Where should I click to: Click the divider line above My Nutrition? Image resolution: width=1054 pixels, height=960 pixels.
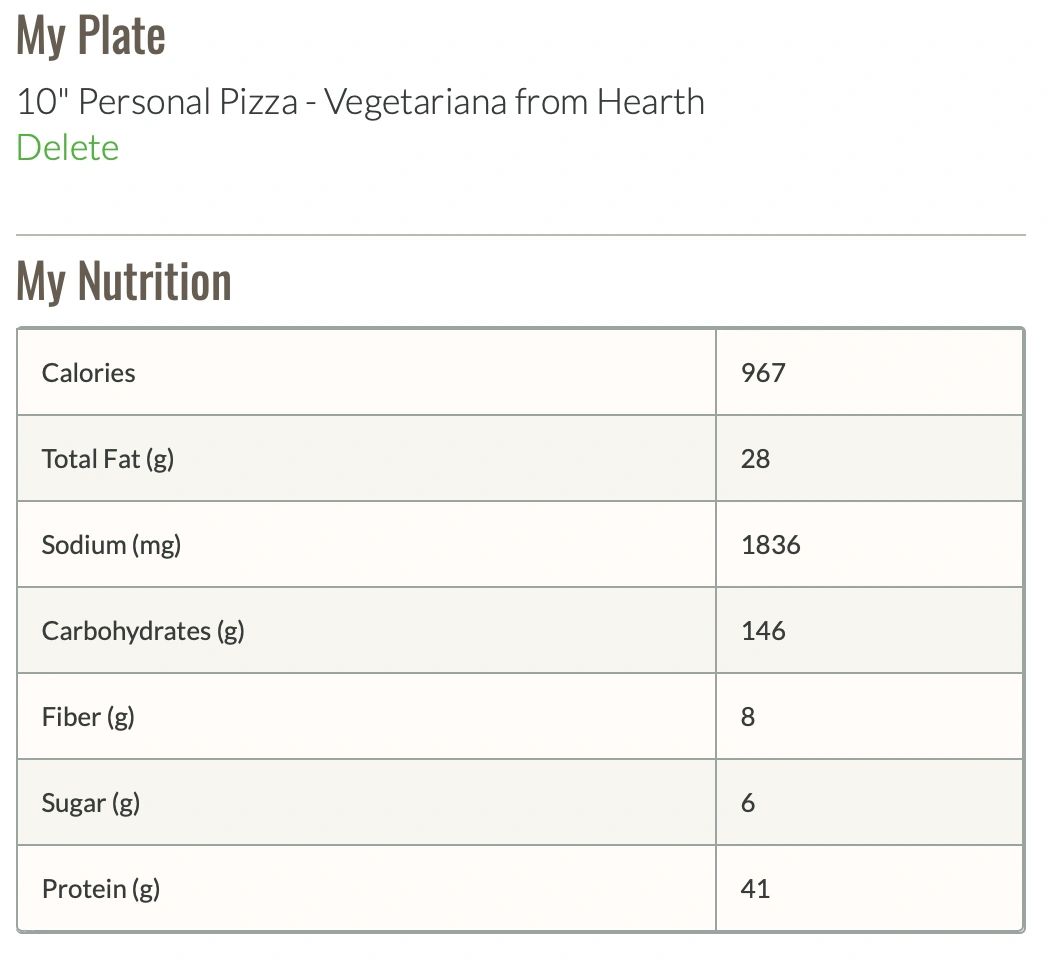point(520,235)
